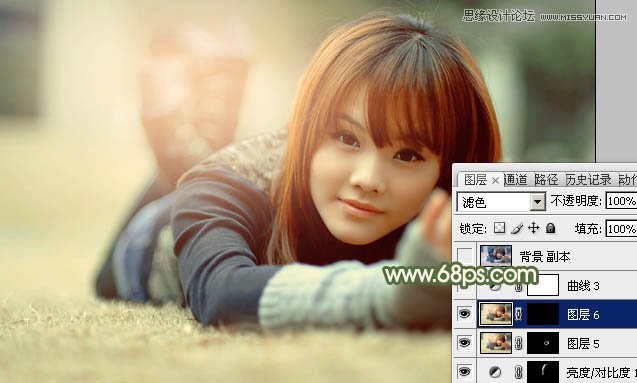
Task: Hide 图层 5 with its eye icon
Action: click(465, 343)
